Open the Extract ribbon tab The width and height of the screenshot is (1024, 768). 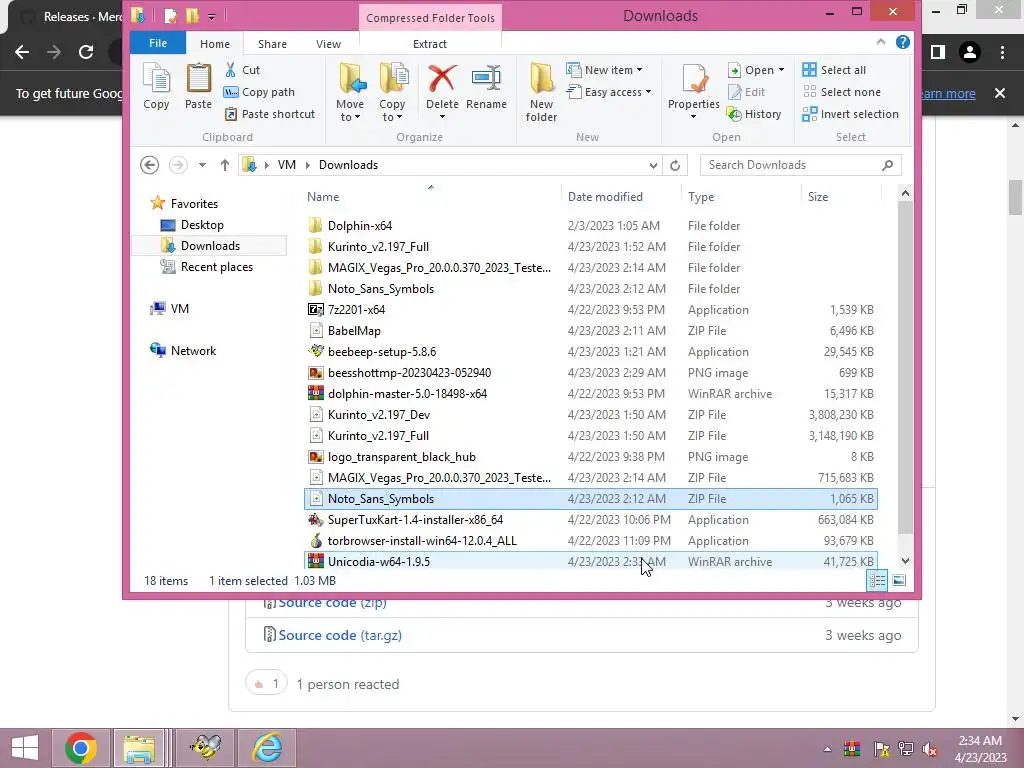click(430, 44)
